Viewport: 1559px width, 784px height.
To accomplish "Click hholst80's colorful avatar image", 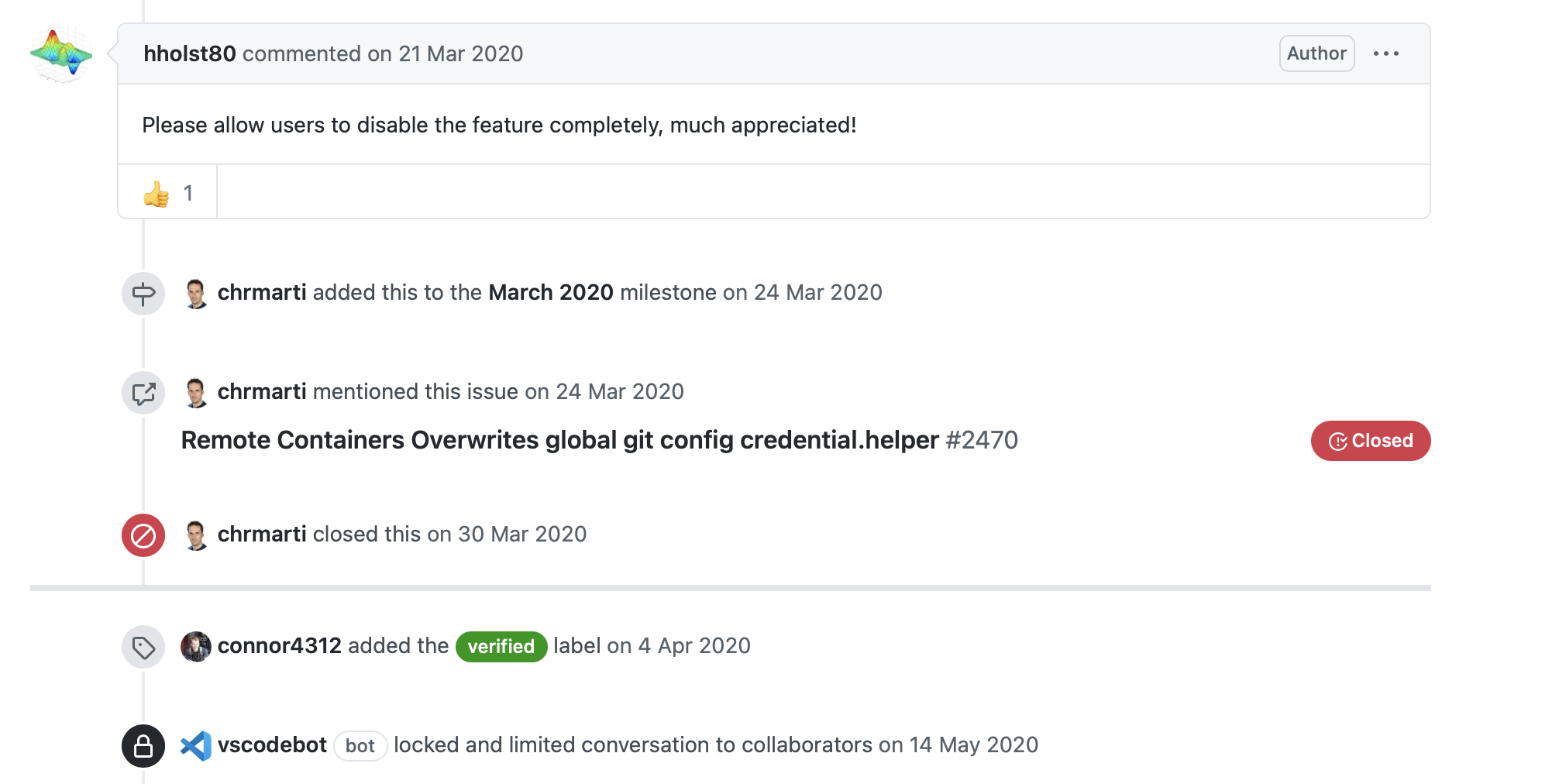I will pyautogui.click(x=60, y=54).
